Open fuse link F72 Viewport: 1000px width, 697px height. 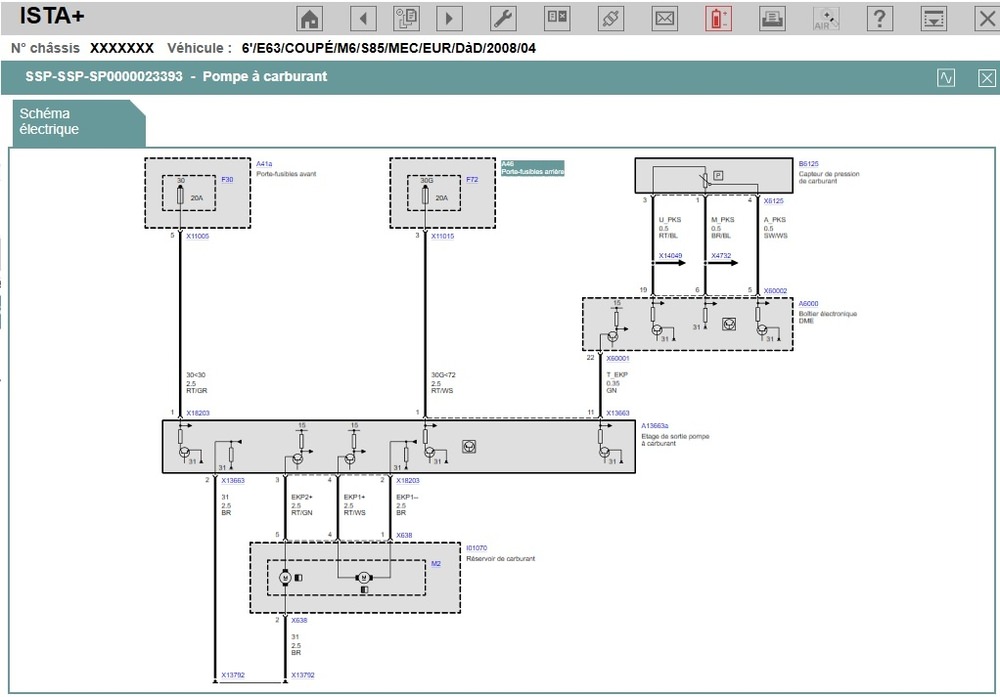pos(472,180)
